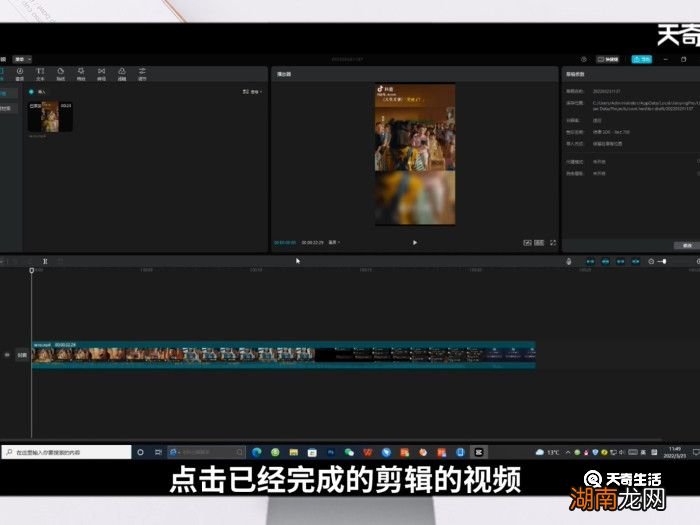700x525 pixels.
Task: Click the Windows taskbar search field
Action: 67,452
